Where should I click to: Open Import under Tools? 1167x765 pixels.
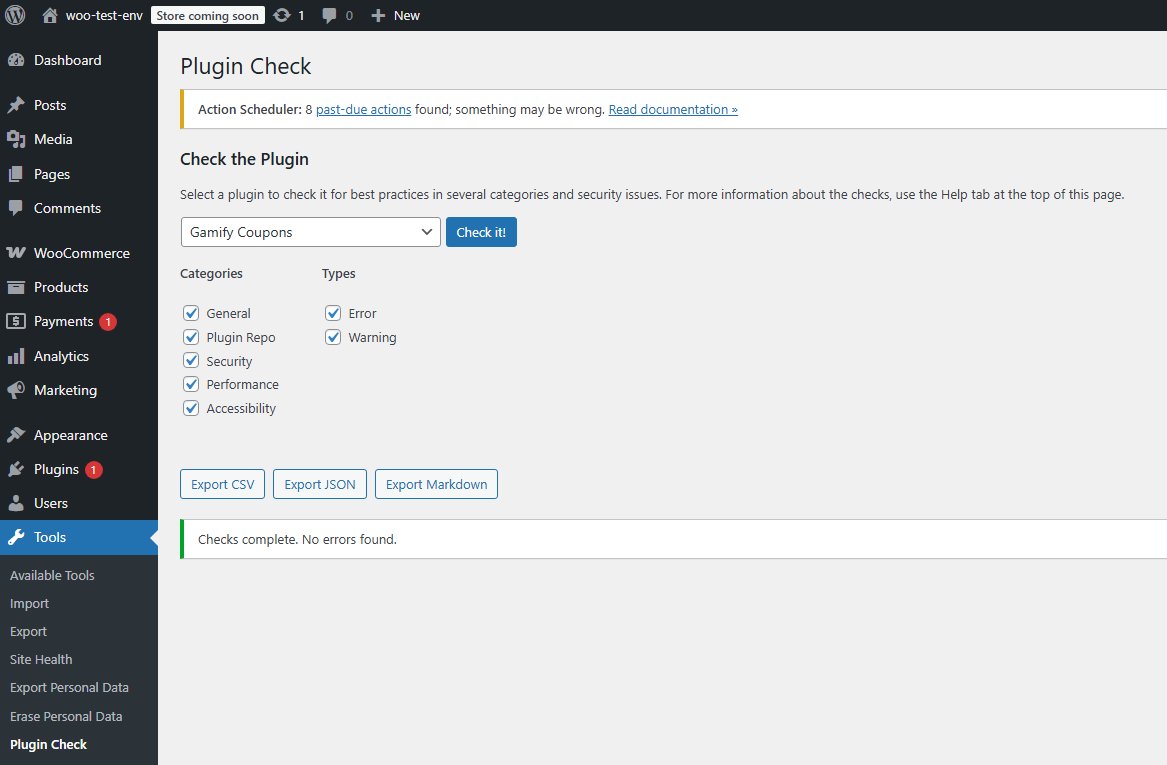pos(29,604)
